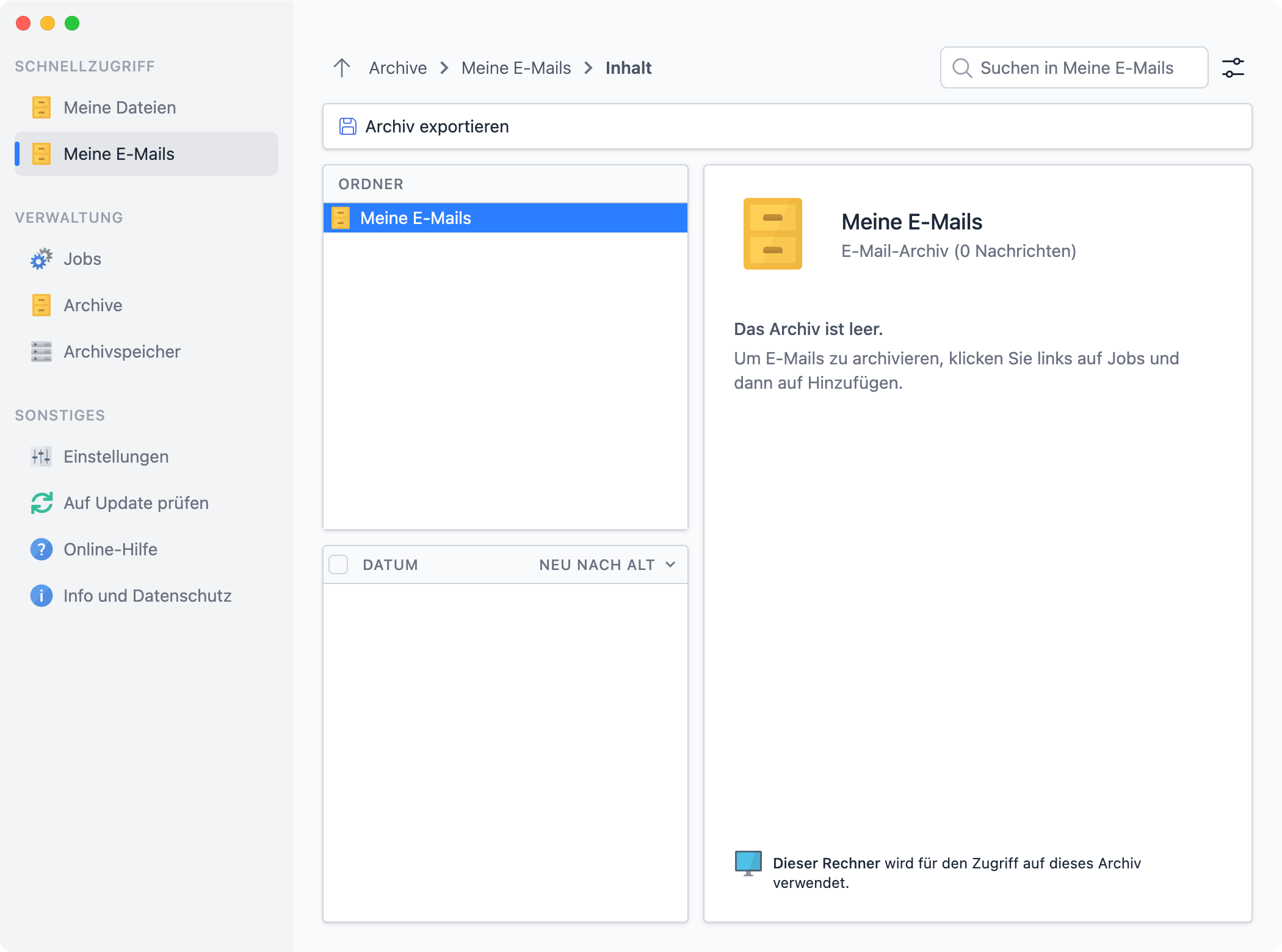Select the Jobs gear icon
Viewport: 1282px width, 952px height.
click(x=40, y=259)
